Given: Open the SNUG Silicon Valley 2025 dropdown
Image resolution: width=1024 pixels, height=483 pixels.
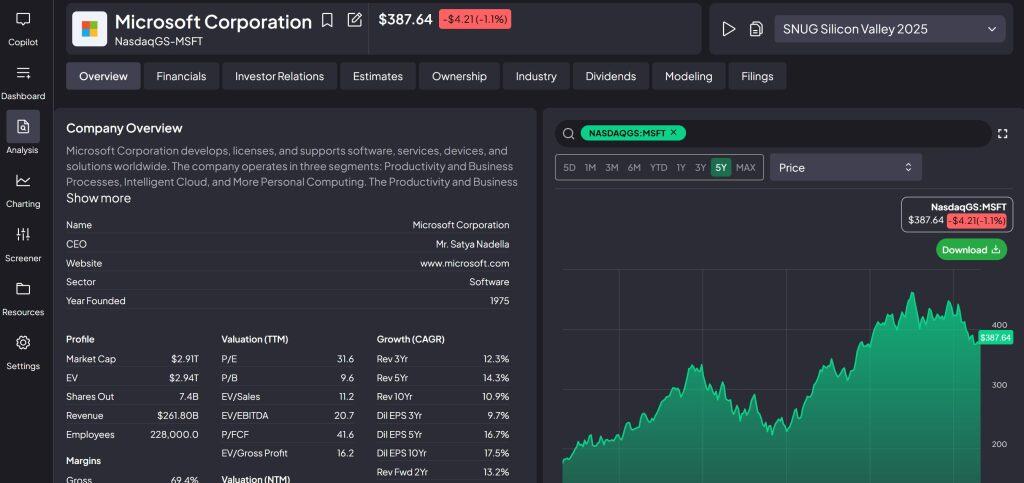Looking at the screenshot, I should [x=889, y=29].
